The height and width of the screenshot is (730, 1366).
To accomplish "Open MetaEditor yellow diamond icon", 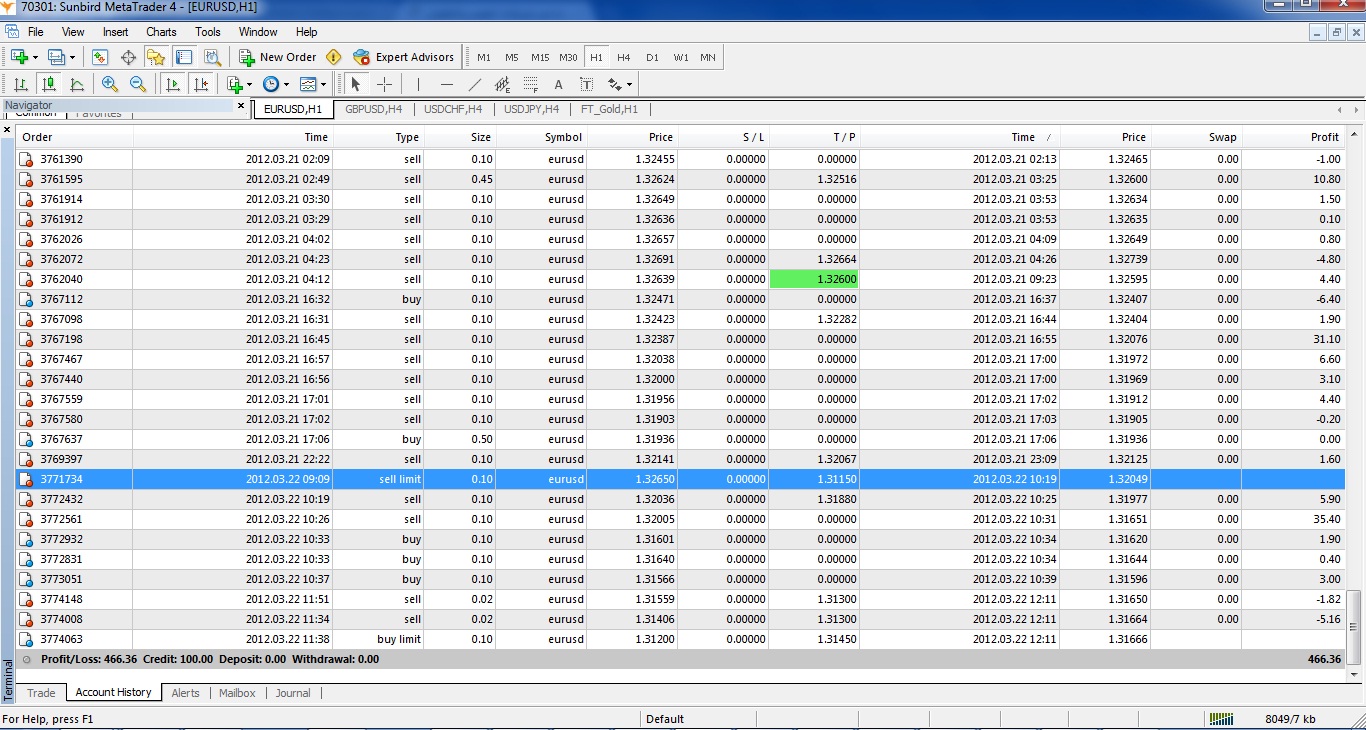I will click(334, 57).
